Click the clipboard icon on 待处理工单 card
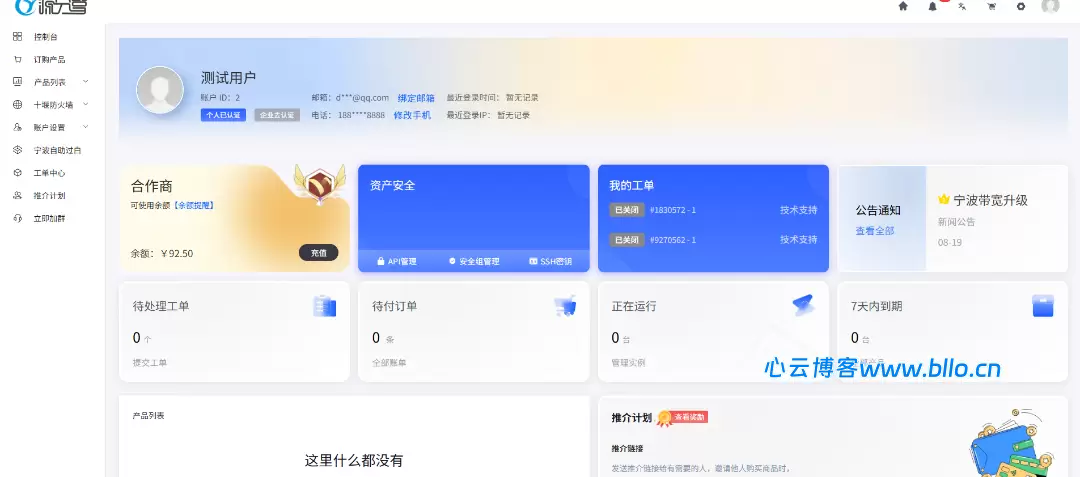 click(x=324, y=306)
